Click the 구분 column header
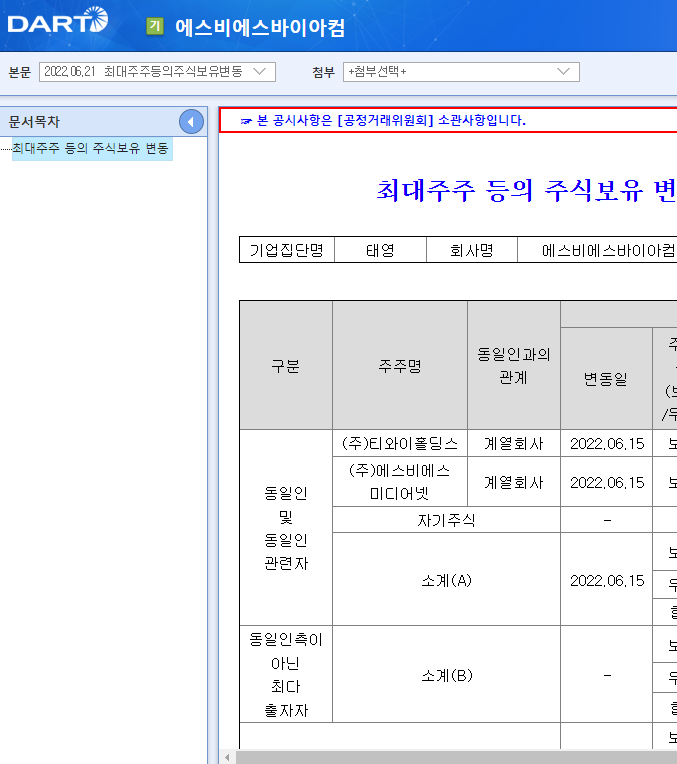The width and height of the screenshot is (677, 764). click(x=286, y=365)
